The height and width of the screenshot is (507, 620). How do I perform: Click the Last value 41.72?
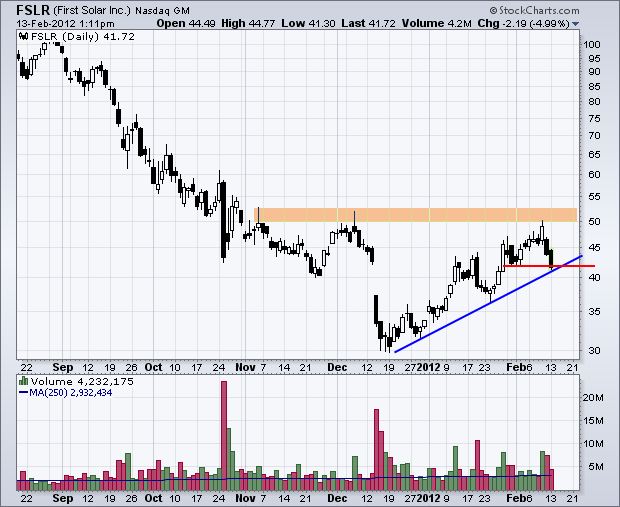coord(382,23)
